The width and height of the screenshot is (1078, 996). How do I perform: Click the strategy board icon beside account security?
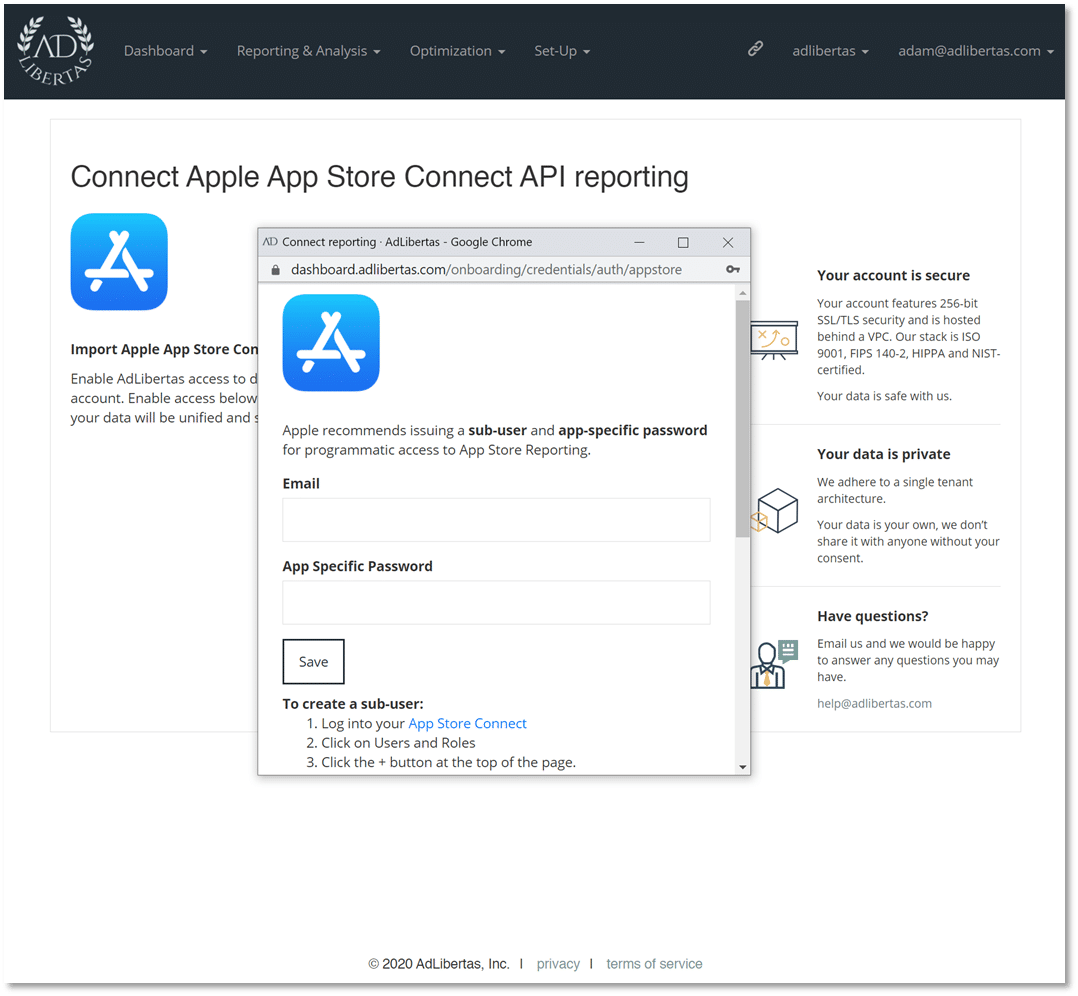click(x=774, y=340)
